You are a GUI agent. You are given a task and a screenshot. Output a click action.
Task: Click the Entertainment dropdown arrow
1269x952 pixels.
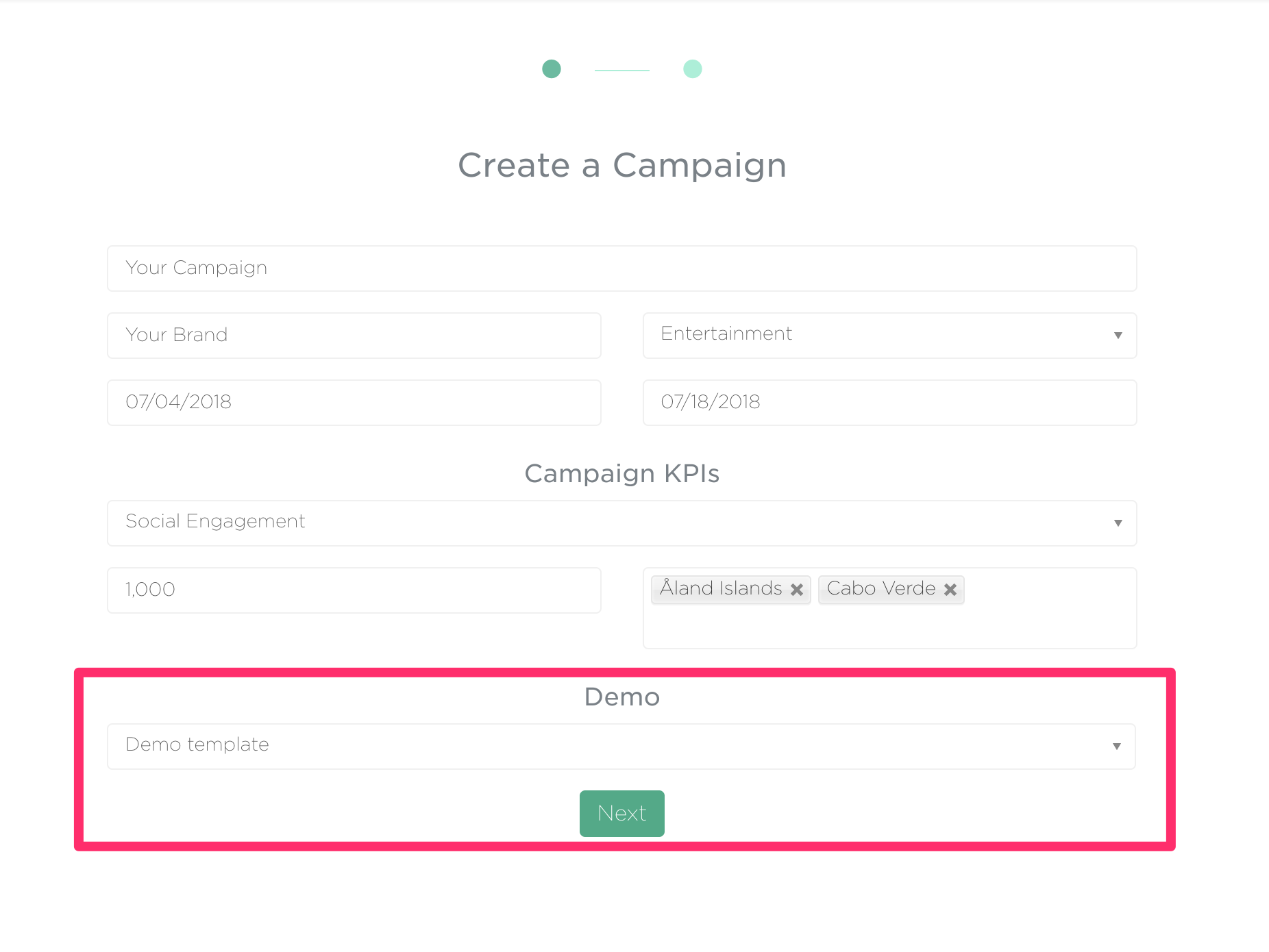(1118, 336)
